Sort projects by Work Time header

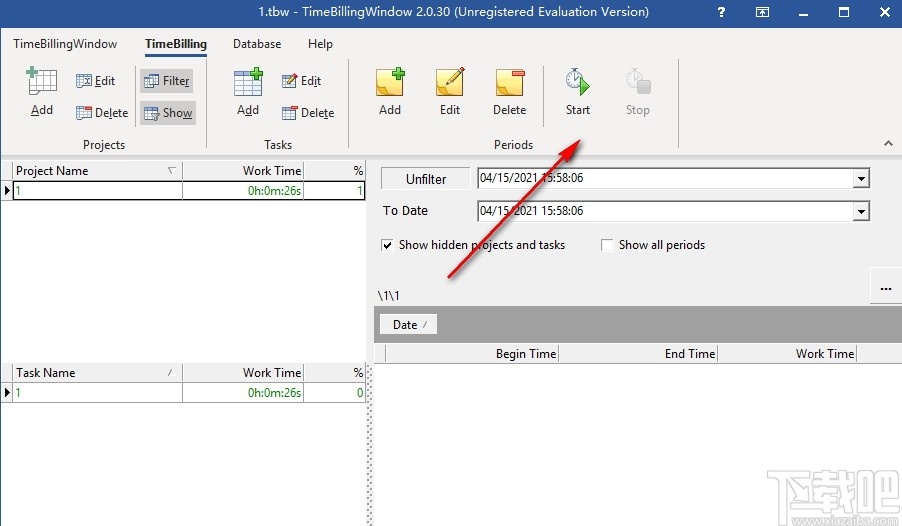click(x=243, y=171)
